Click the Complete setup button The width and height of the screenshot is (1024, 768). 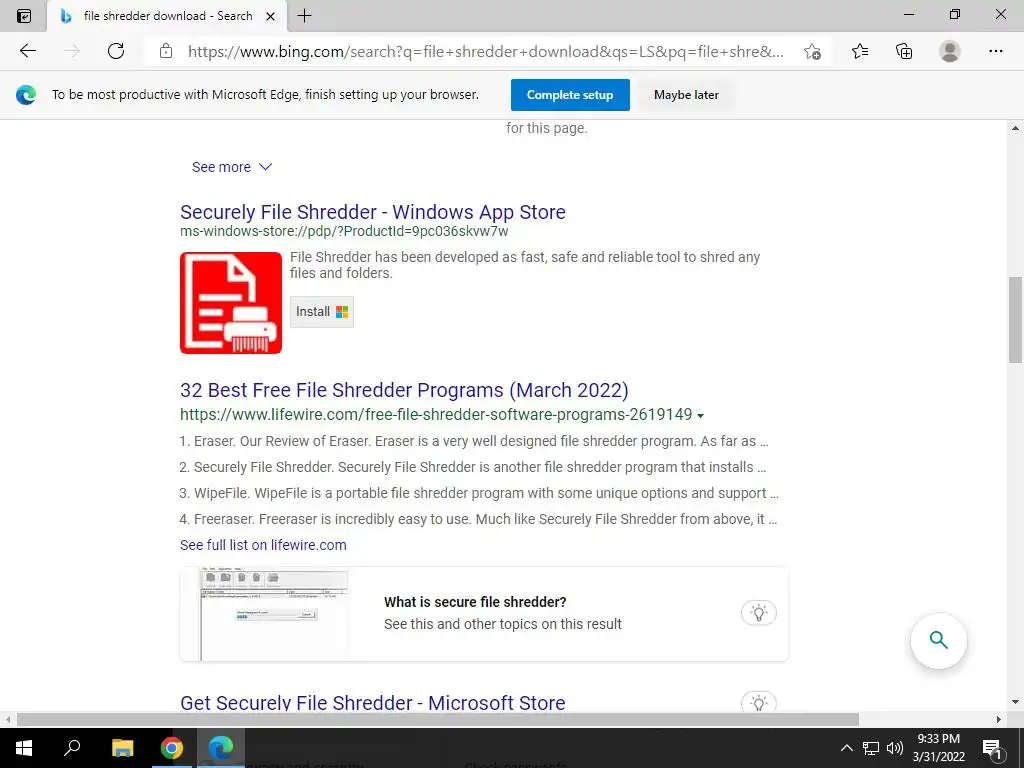click(x=570, y=95)
